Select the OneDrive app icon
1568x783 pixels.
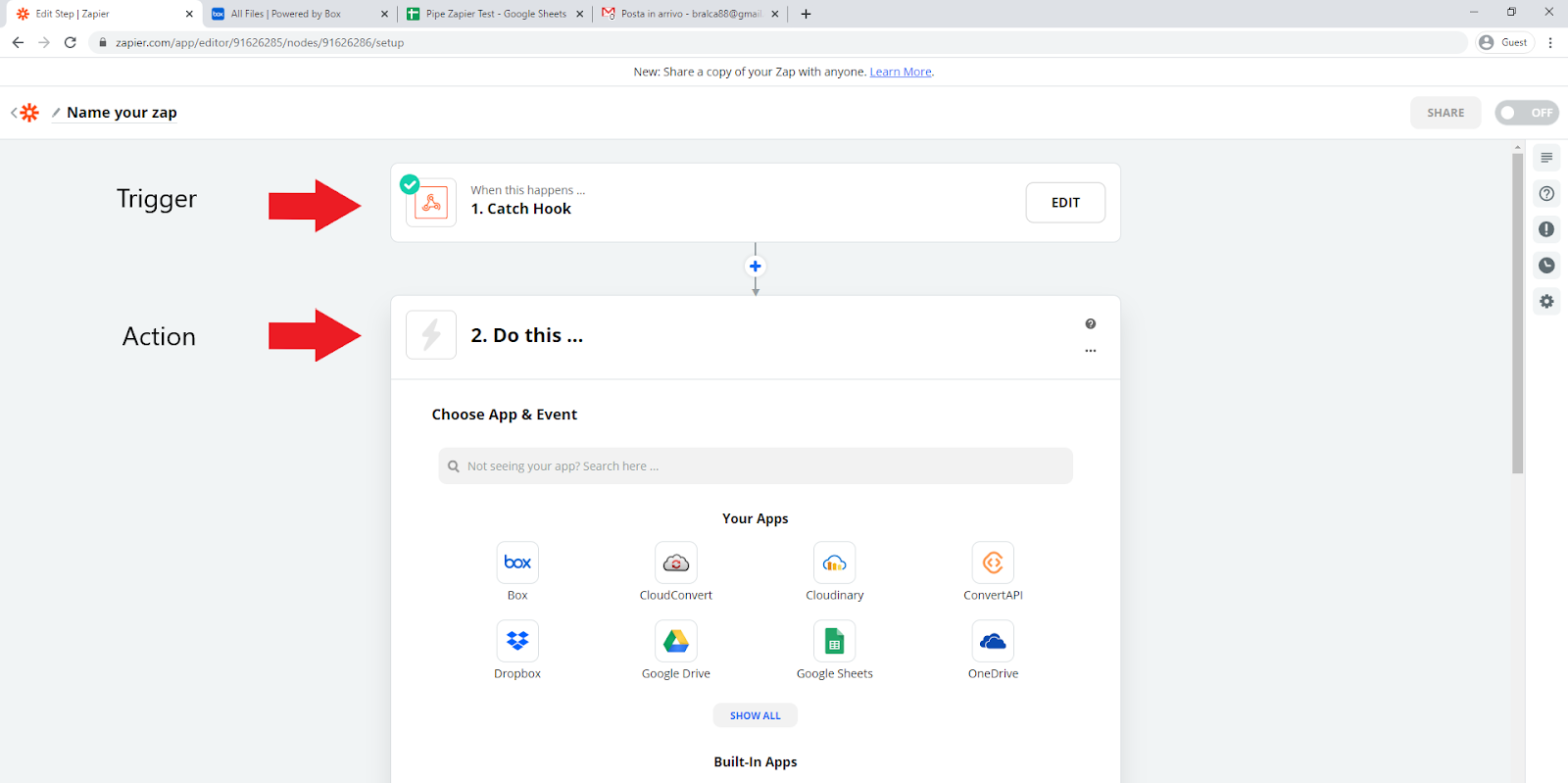pyautogui.click(x=993, y=641)
